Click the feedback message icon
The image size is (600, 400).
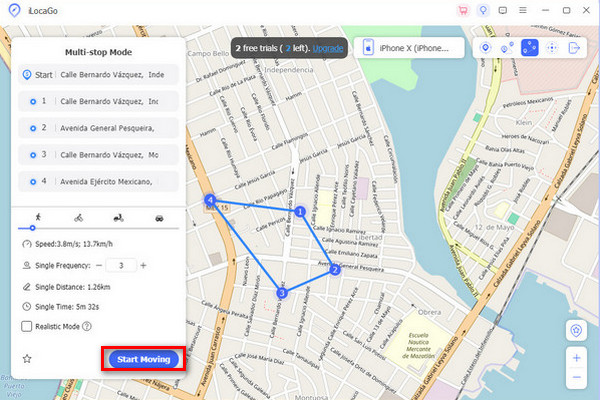(502, 11)
